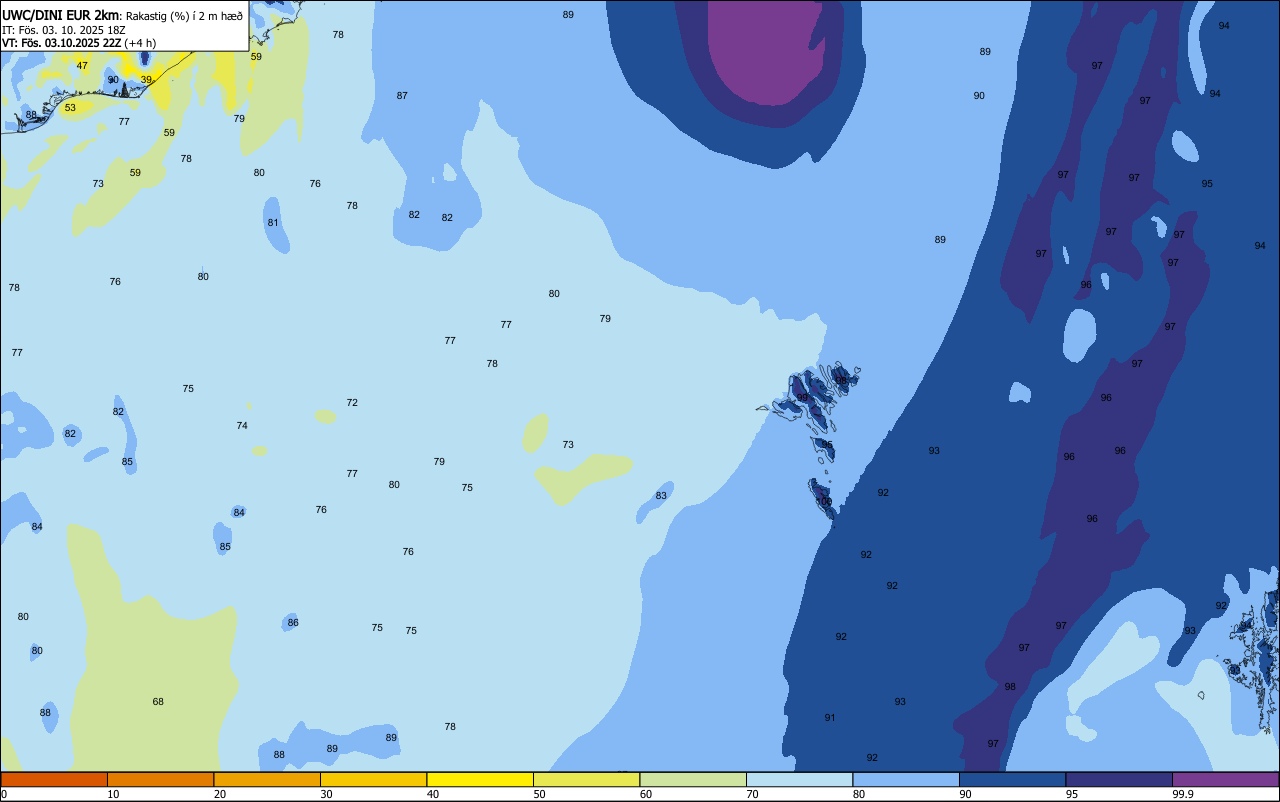1280x802 pixels.
Task: Choose the medium blue 80–90 legend swatch
Action: pyautogui.click(x=906, y=779)
